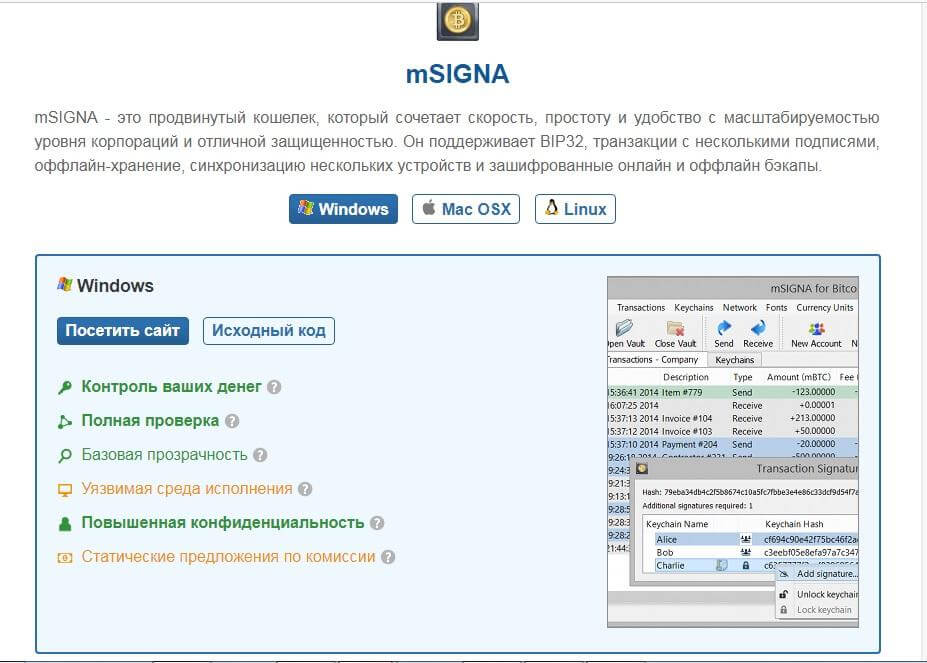
Task: Select the Linux penguin icon
Action: click(x=551, y=208)
